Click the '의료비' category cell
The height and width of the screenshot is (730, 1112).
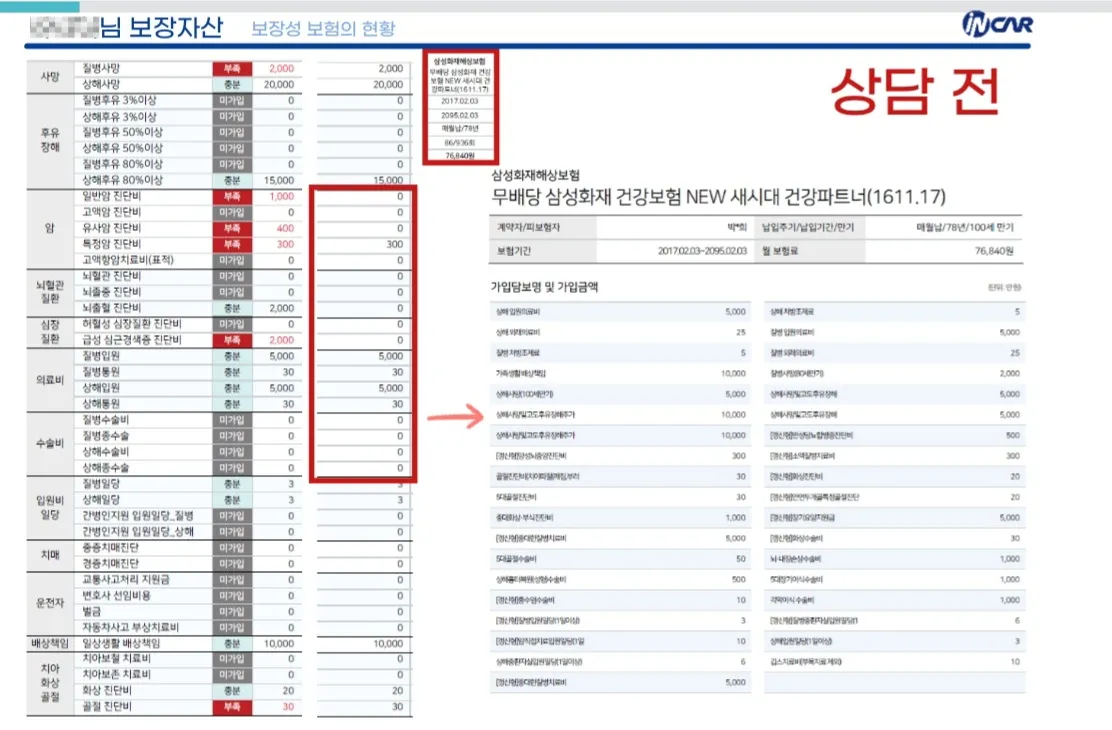click(50, 380)
